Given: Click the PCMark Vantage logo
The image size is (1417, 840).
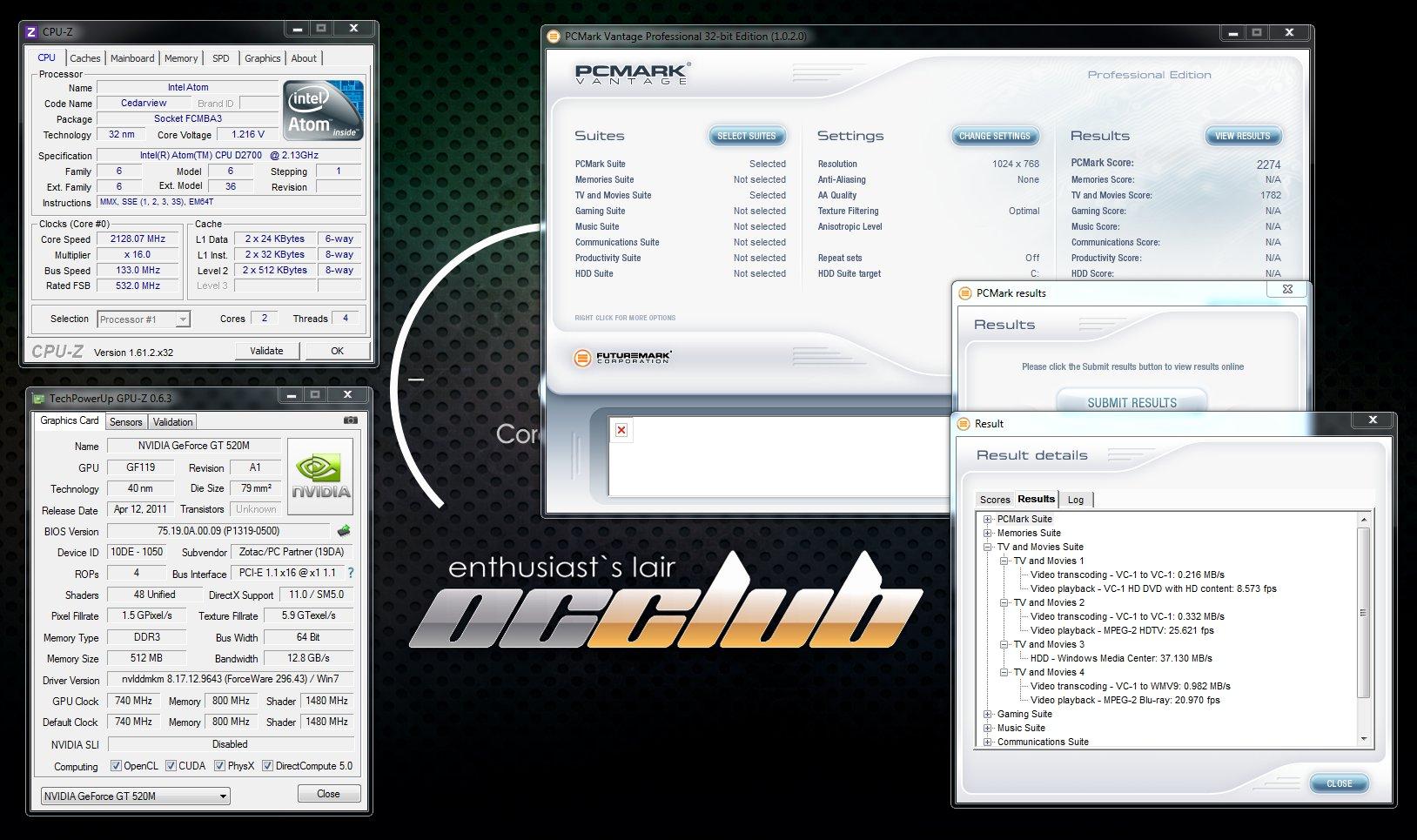Looking at the screenshot, I should [x=633, y=73].
